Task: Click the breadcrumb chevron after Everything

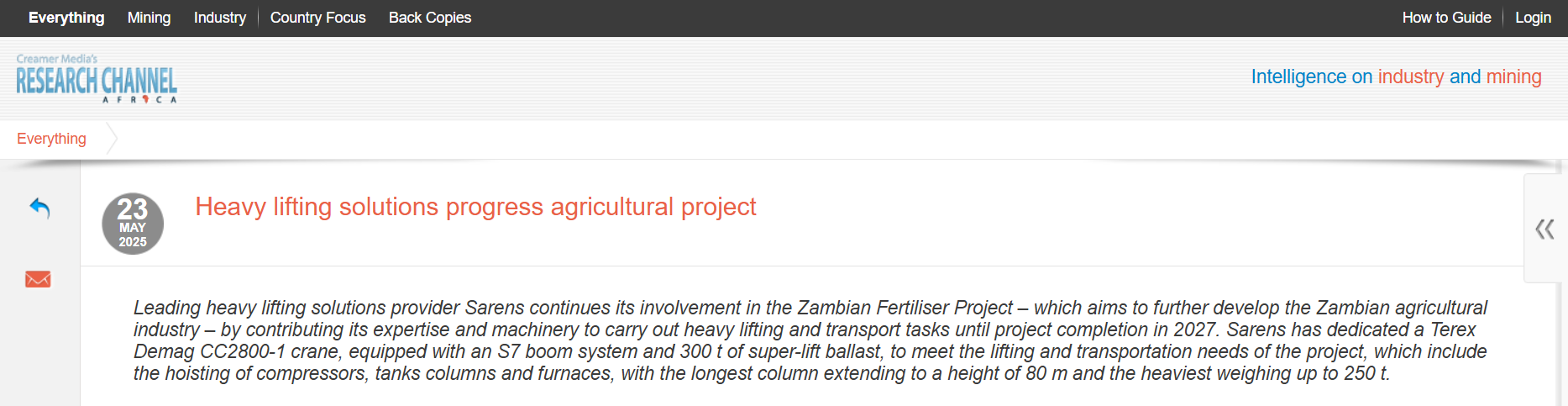Action: pyautogui.click(x=112, y=139)
